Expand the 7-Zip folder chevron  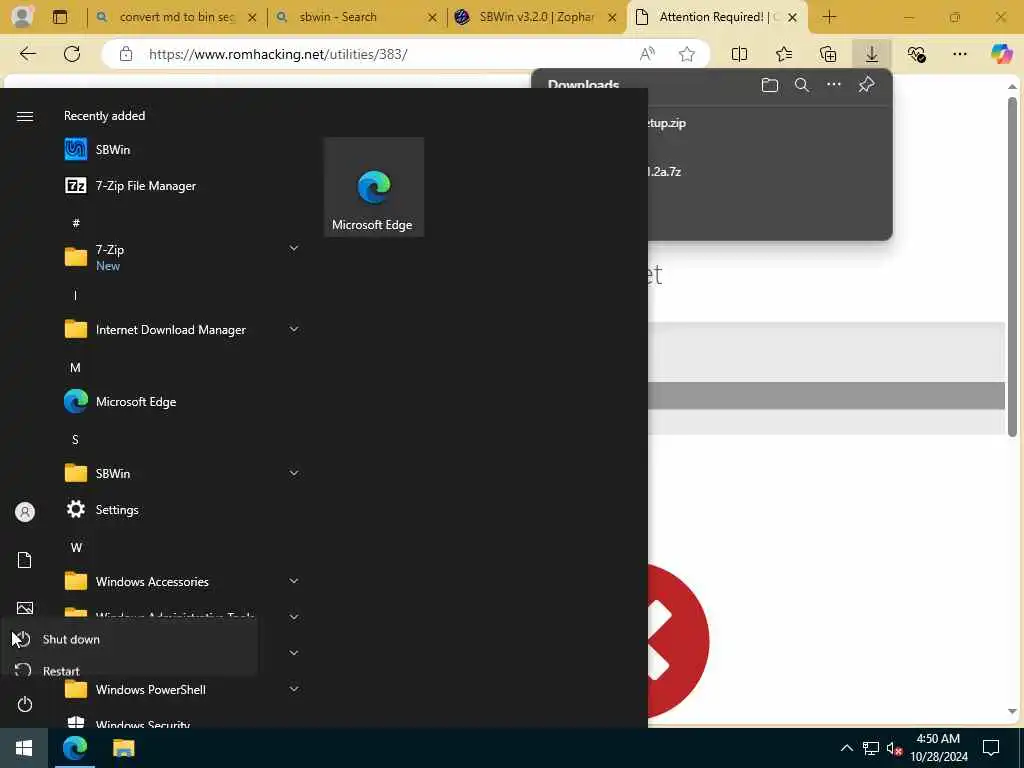click(294, 248)
